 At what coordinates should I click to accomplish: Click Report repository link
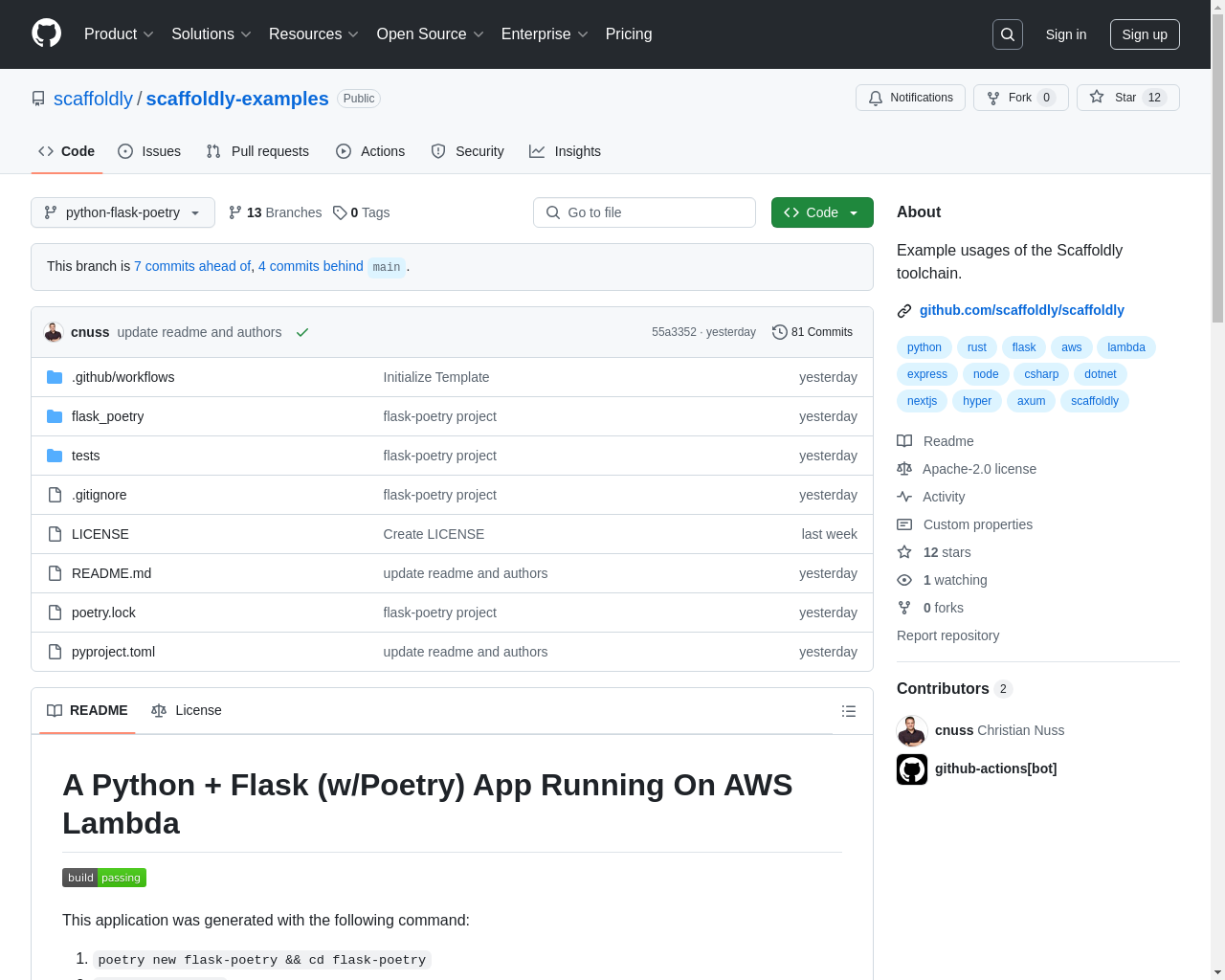(x=947, y=635)
